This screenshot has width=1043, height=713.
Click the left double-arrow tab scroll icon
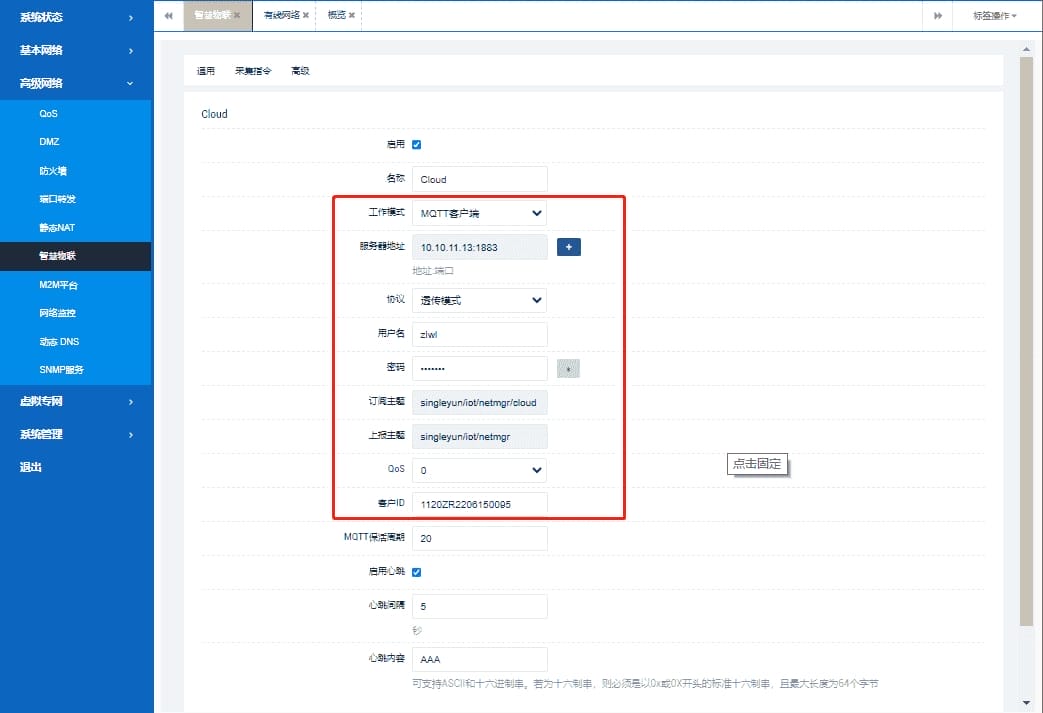pos(167,15)
